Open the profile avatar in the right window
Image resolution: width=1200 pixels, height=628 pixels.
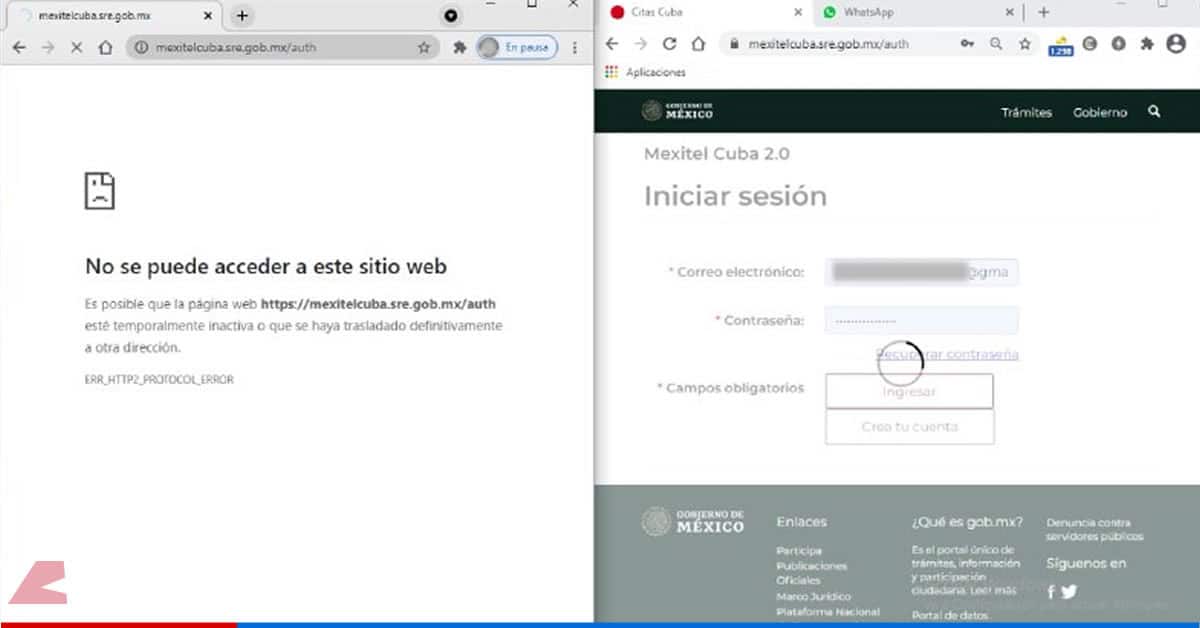pos(1175,44)
